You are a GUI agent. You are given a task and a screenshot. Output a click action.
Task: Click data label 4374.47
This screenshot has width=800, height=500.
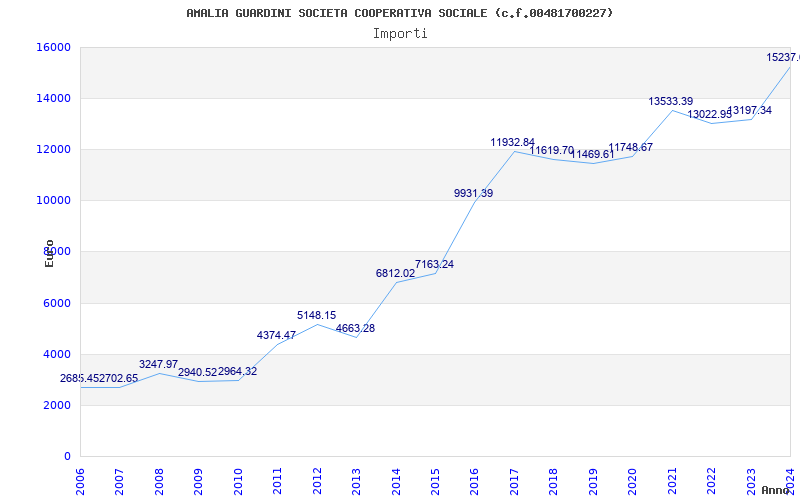tap(277, 335)
